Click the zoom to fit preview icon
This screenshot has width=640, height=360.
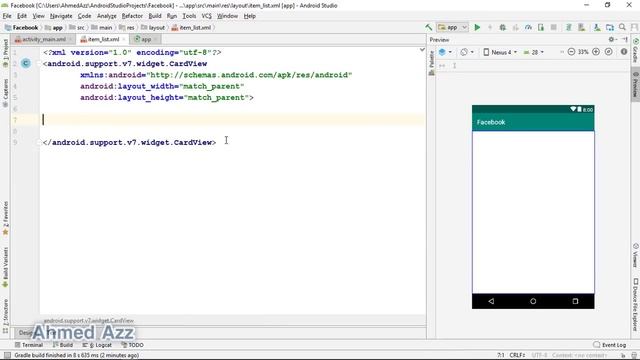[x=609, y=52]
